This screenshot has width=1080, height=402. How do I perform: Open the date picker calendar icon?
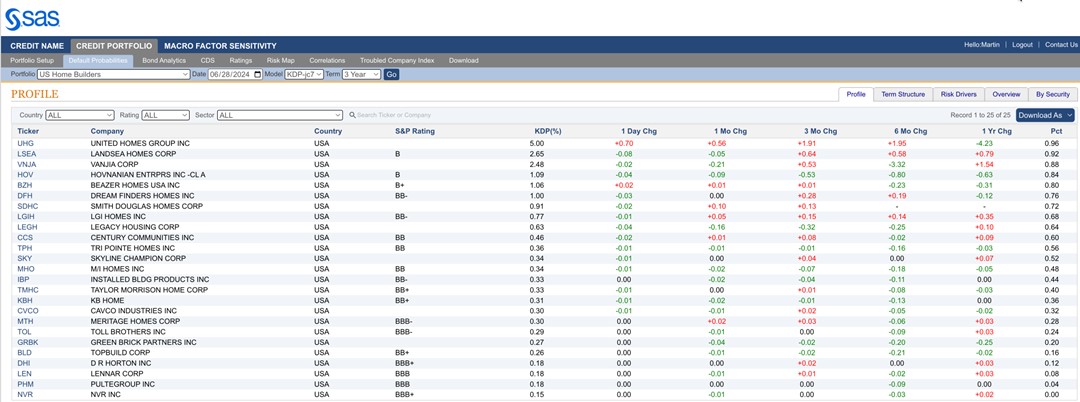[258, 74]
